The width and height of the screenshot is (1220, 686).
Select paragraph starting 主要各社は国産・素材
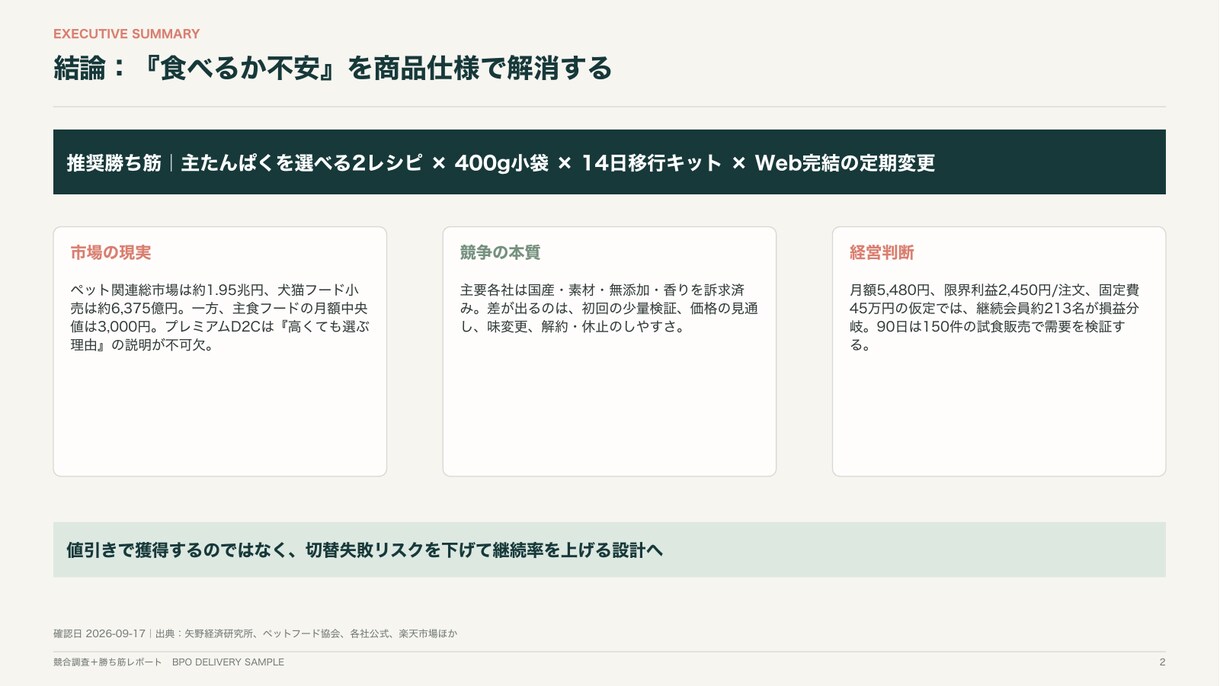coord(608,308)
